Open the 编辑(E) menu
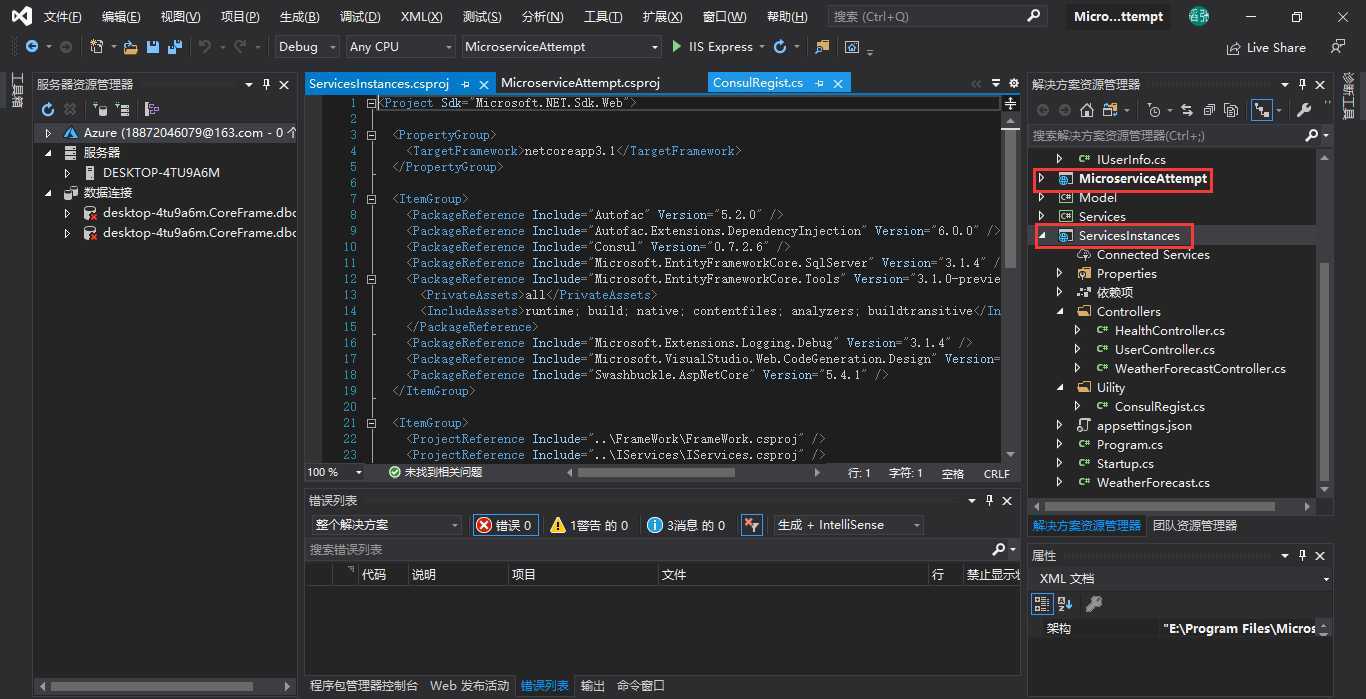The image size is (1366, 699). 121,17
